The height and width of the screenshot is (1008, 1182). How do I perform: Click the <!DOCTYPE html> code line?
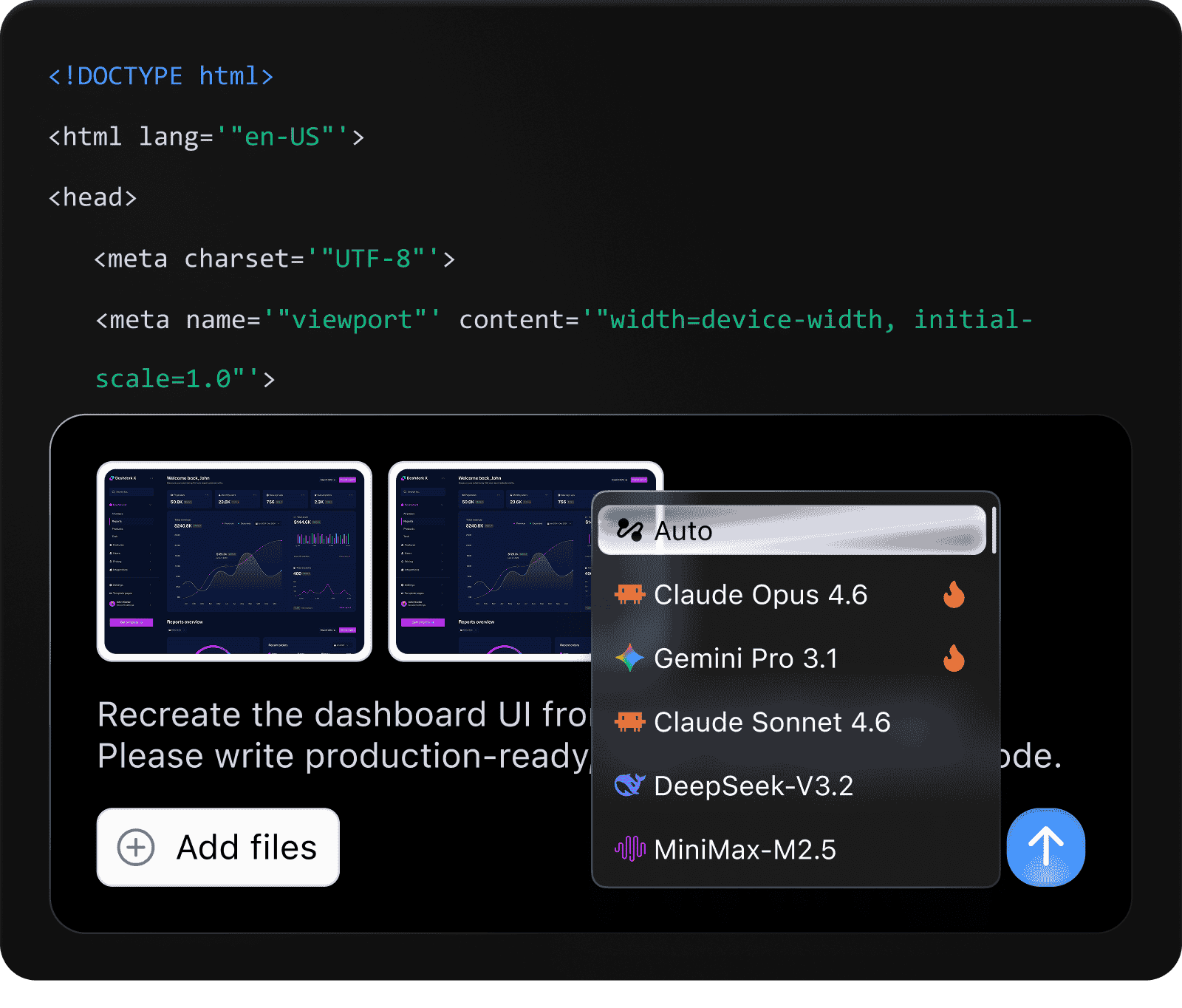click(161, 75)
